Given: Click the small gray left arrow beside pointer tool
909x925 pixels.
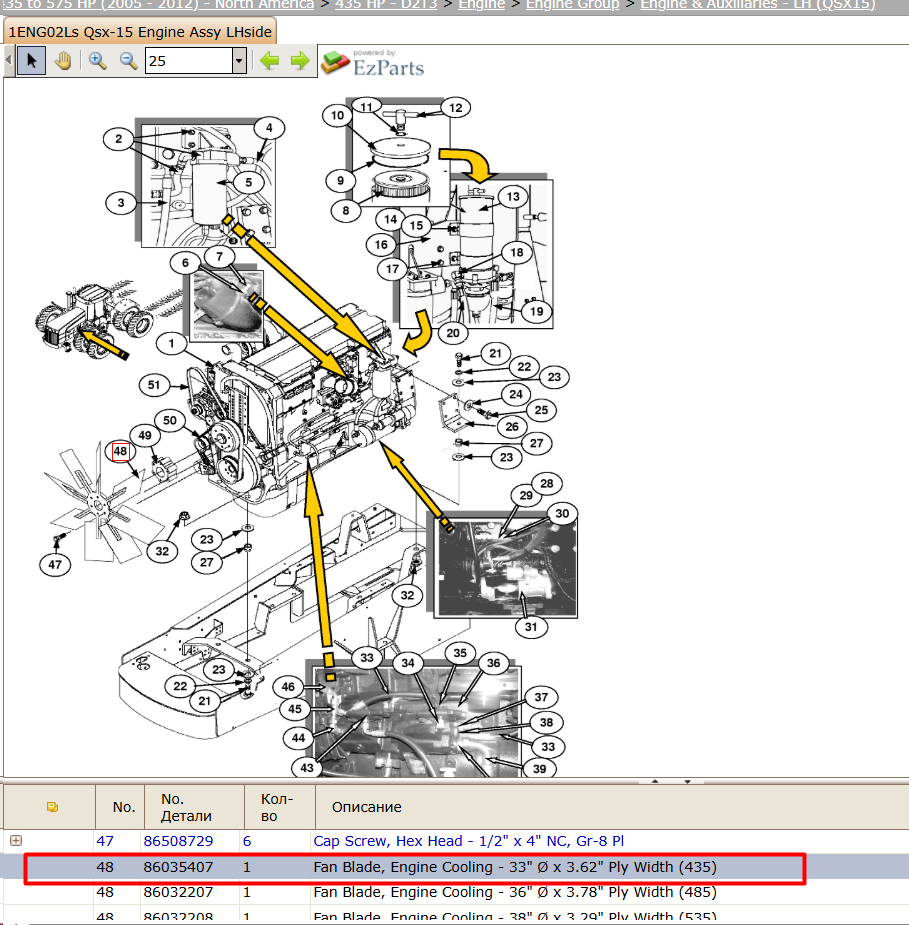Looking at the screenshot, I should [8, 60].
